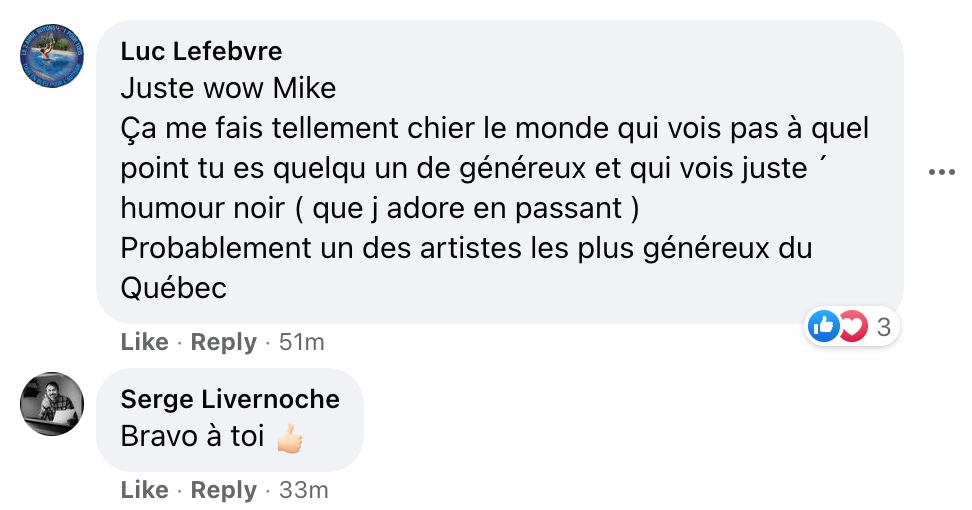View the 3 reactions count
The width and height of the screenshot is (972, 510).
click(883, 326)
